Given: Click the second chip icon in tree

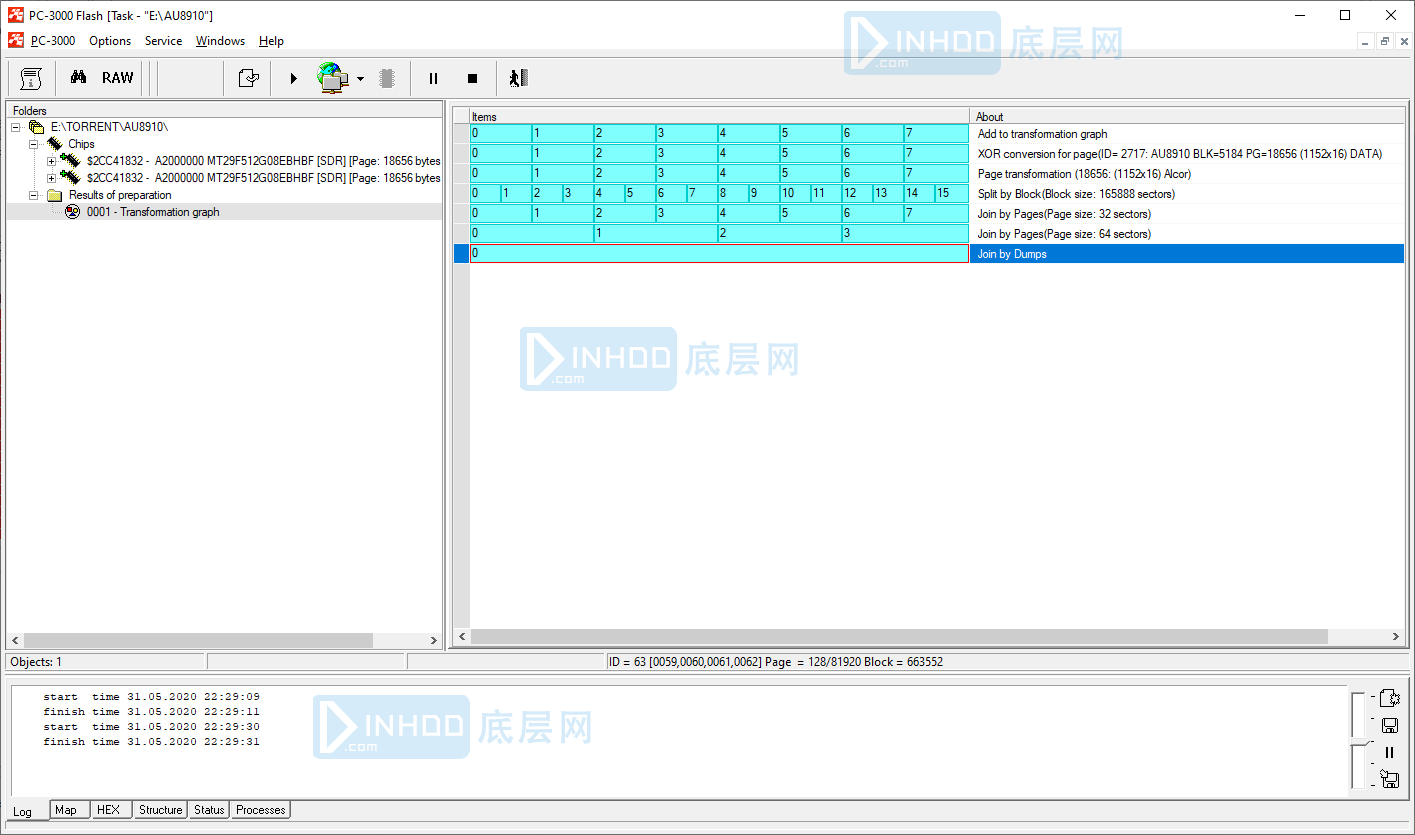Looking at the screenshot, I should tap(71, 177).
